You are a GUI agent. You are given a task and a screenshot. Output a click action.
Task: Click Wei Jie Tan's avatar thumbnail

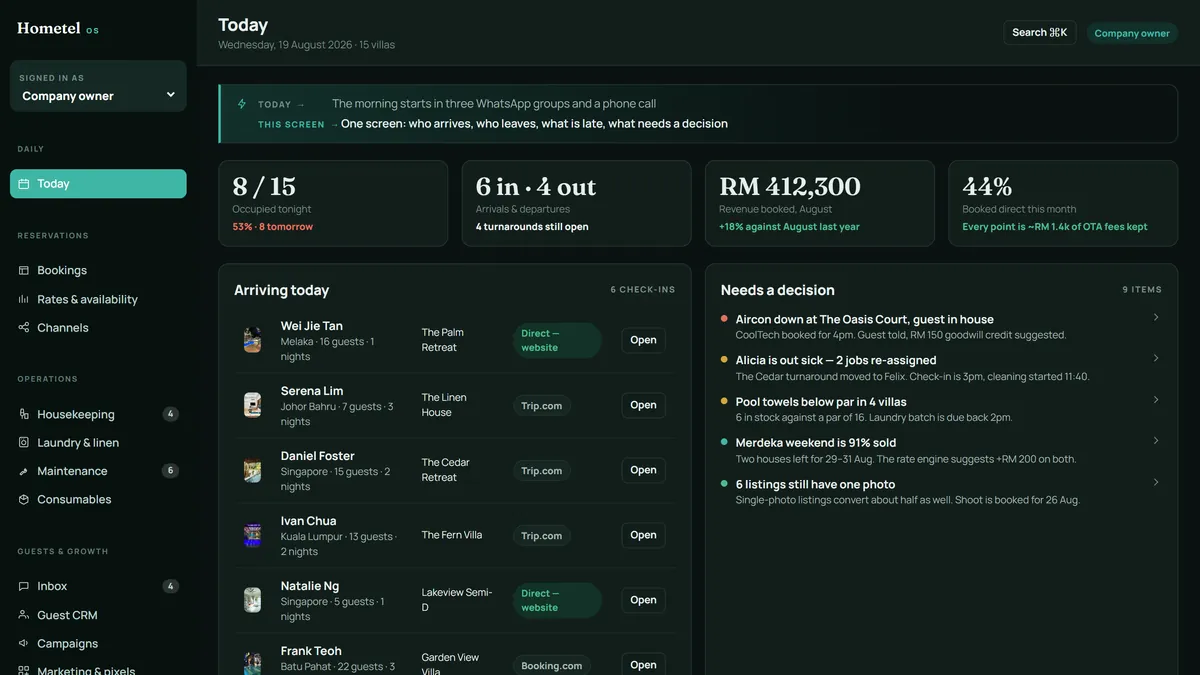[253, 340]
